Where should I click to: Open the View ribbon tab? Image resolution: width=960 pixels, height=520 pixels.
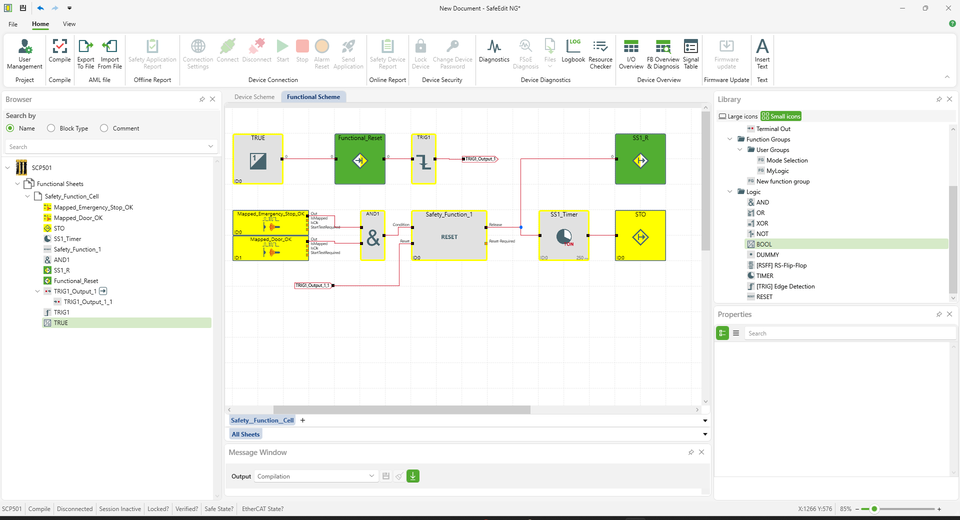(x=69, y=23)
